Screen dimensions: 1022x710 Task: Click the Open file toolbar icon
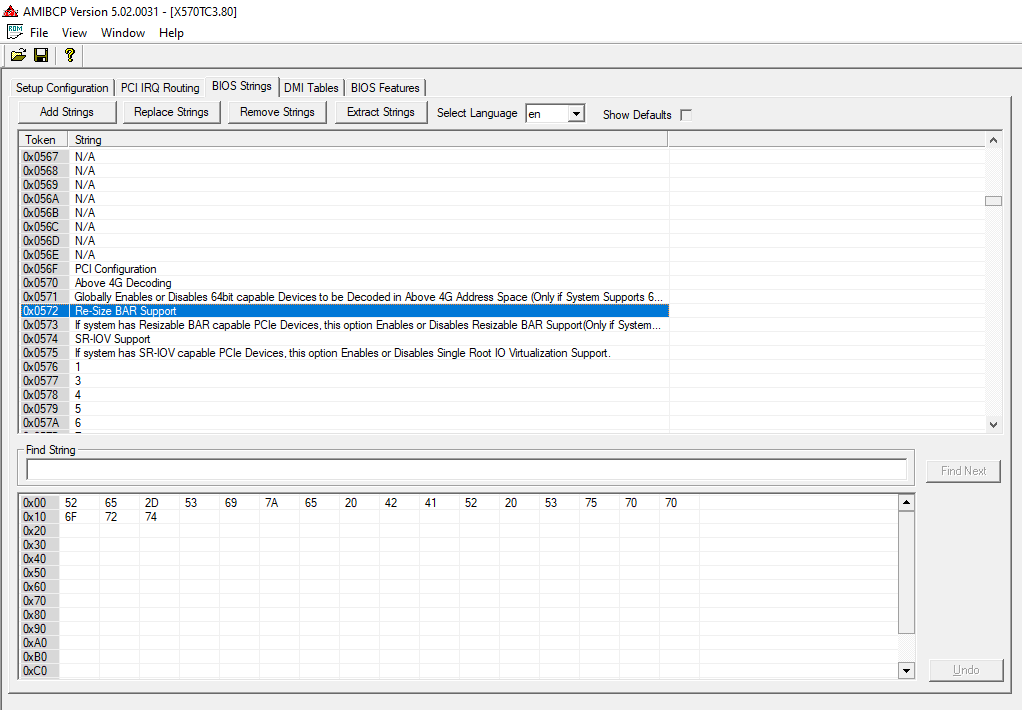coord(18,55)
